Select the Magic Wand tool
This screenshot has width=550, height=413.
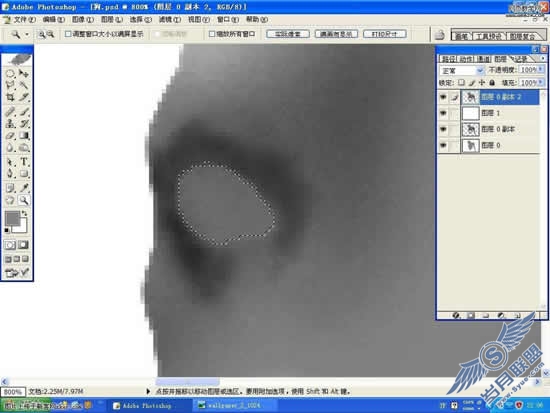click(x=24, y=85)
